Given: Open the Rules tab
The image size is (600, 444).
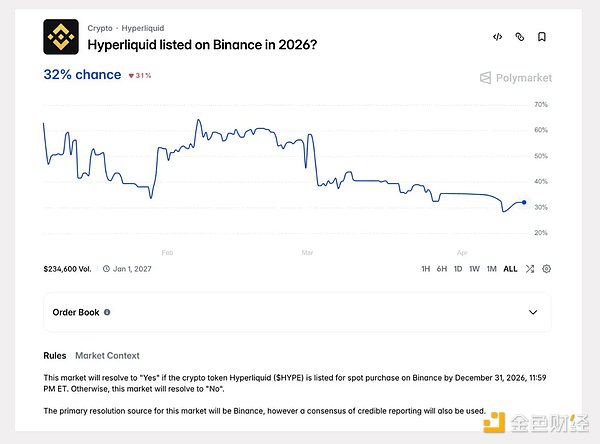Looking at the screenshot, I should tap(55, 355).
